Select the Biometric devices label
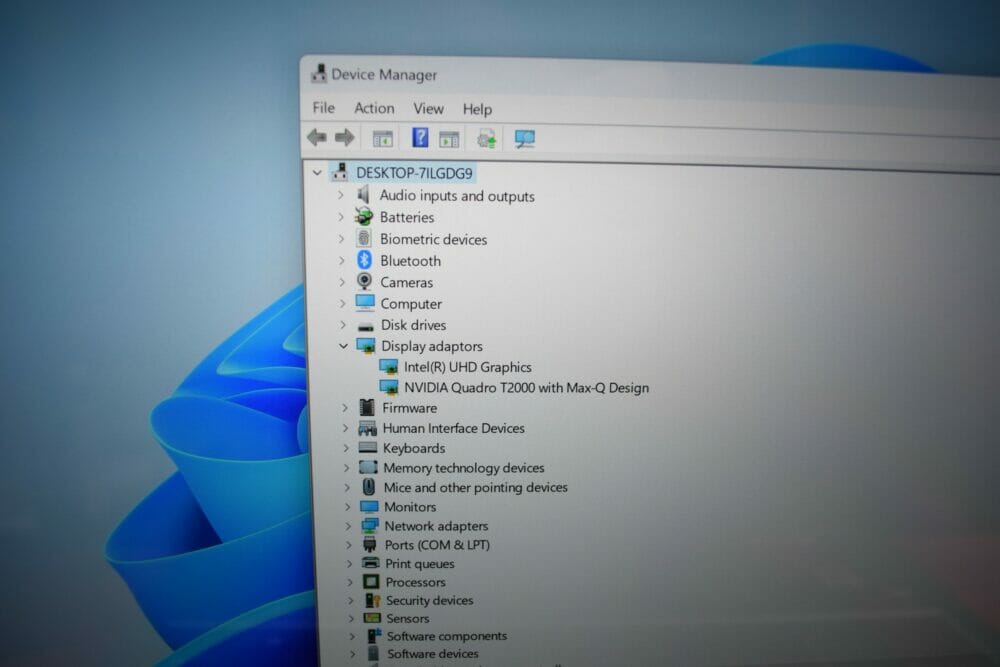Image resolution: width=1000 pixels, height=667 pixels. tap(434, 239)
